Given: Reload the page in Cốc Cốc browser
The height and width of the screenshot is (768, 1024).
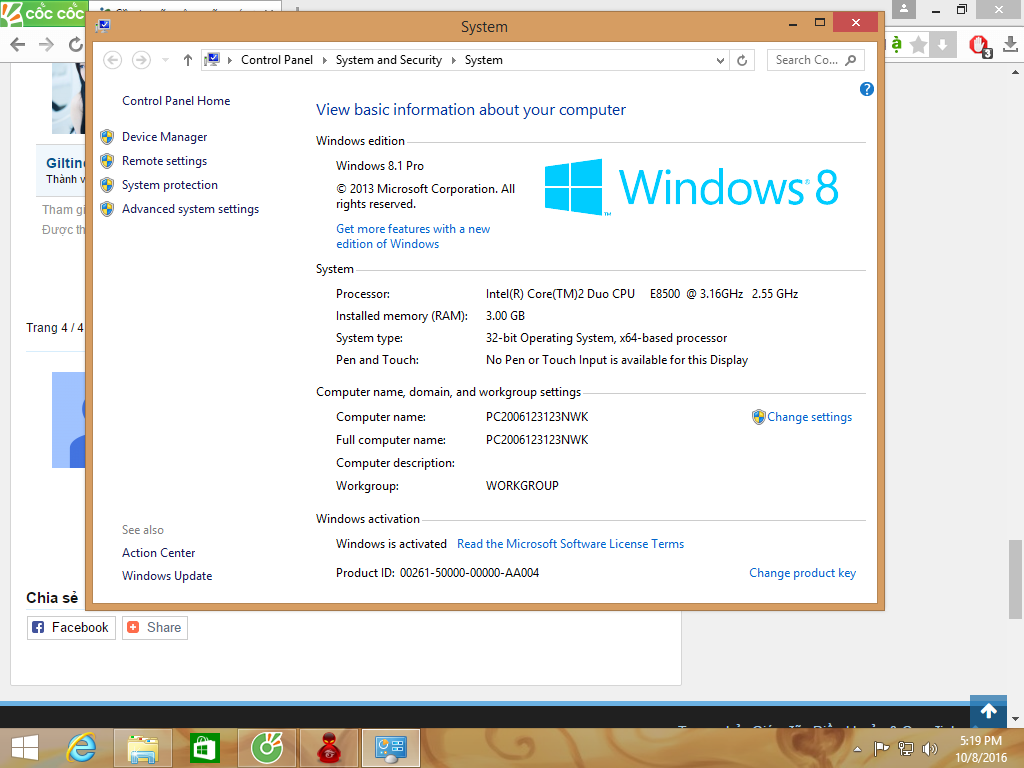Looking at the screenshot, I should click(76, 44).
